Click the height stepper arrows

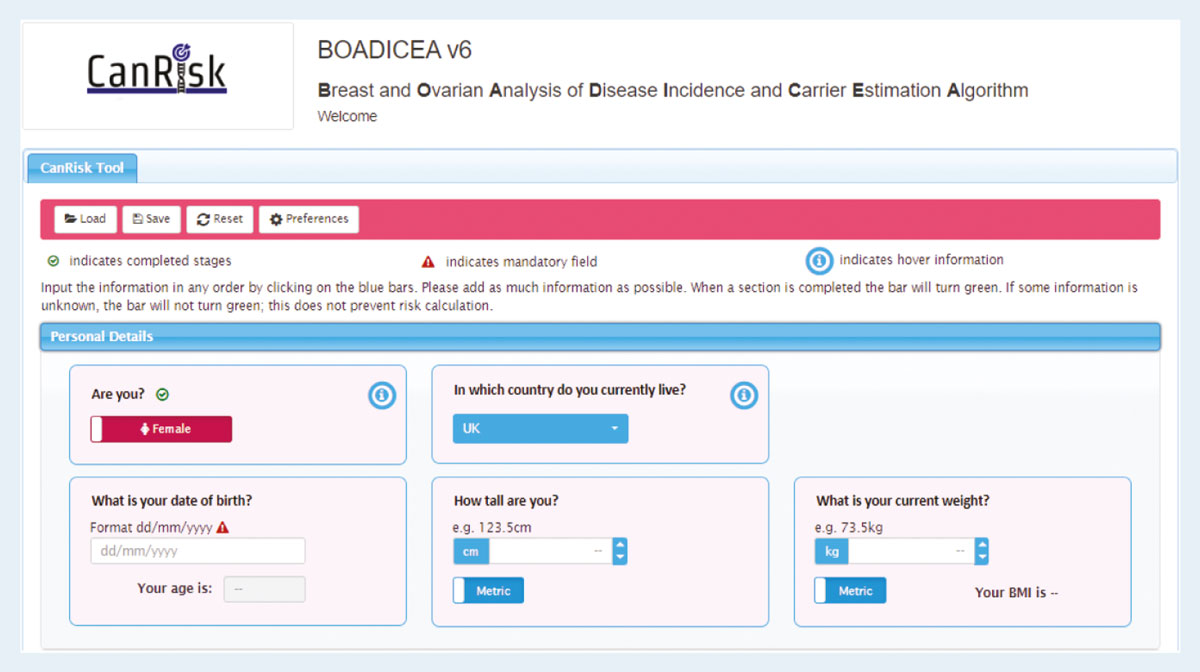coord(619,551)
